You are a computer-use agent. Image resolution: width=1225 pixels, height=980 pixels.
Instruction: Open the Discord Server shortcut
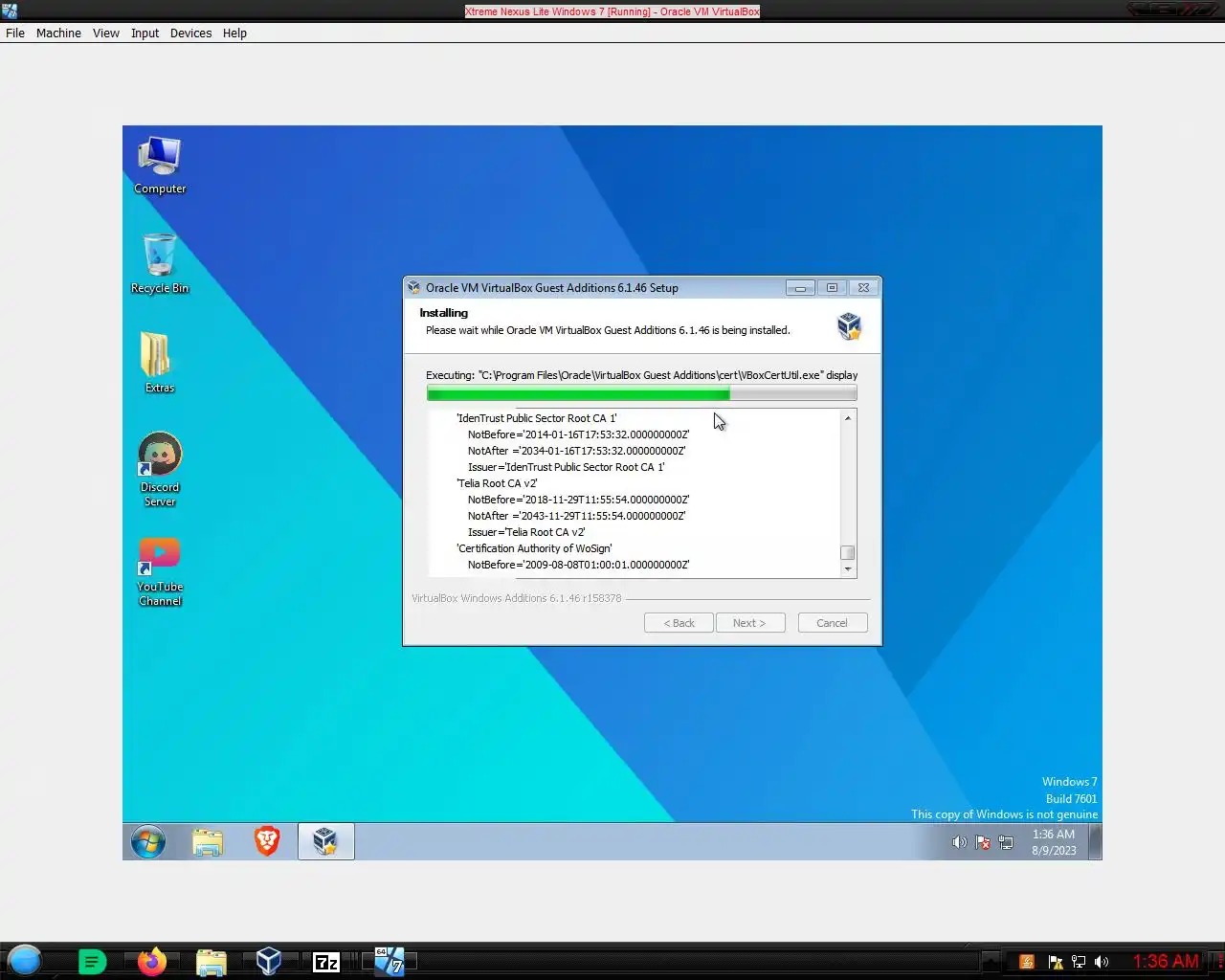click(x=160, y=469)
